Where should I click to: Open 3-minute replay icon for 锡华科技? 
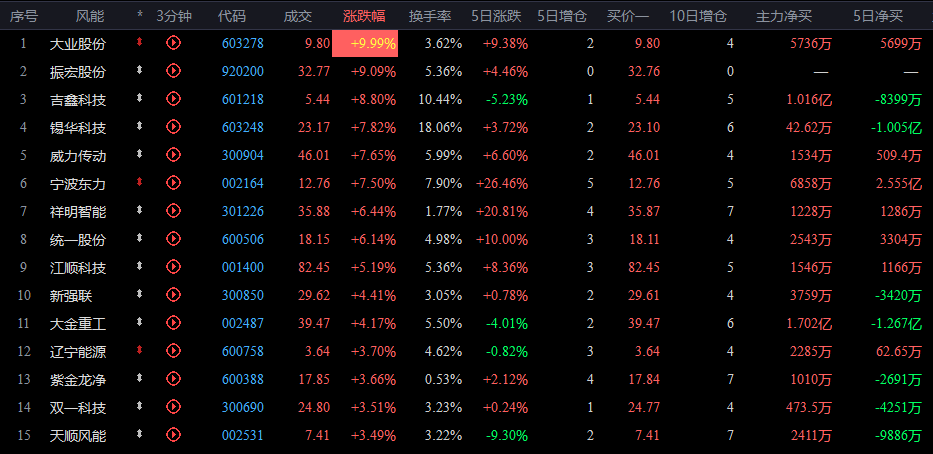click(x=173, y=127)
